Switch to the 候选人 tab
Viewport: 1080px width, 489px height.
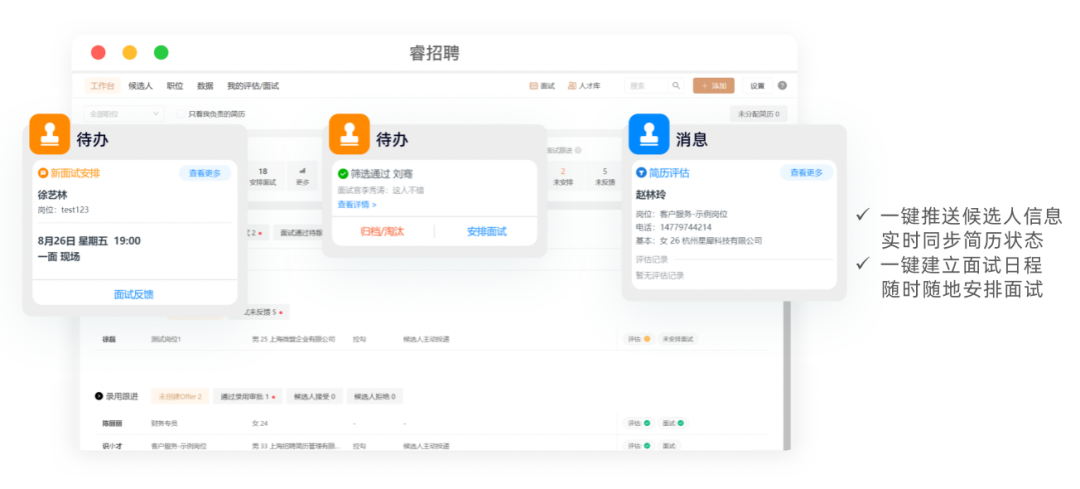[142, 86]
